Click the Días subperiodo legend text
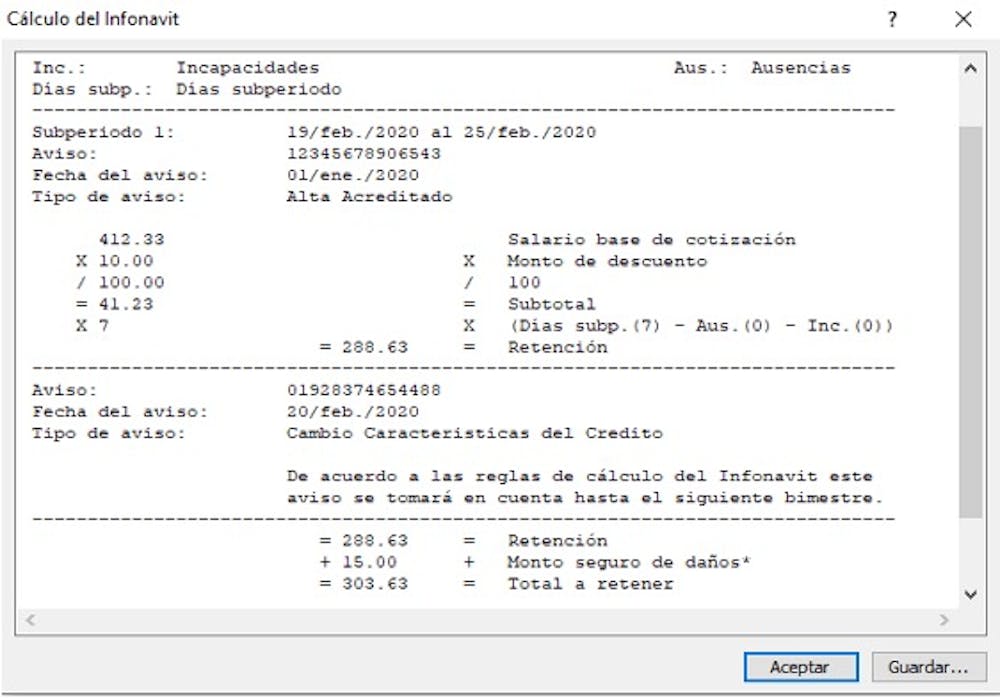The height and width of the screenshot is (698, 1000). click(259, 89)
